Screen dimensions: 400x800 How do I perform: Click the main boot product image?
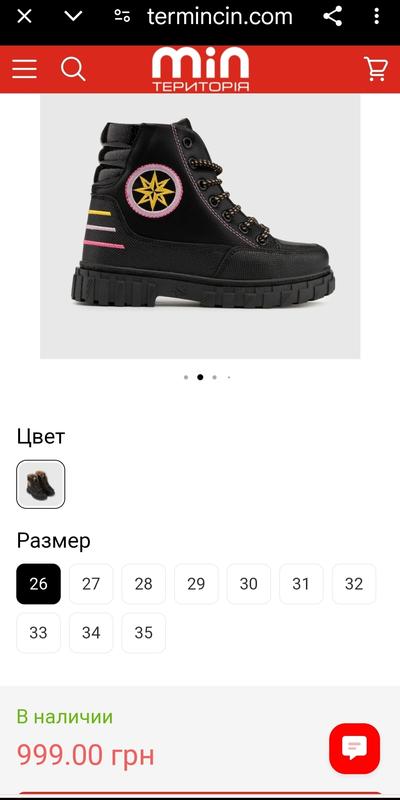pyautogui.click(x=200, y=227)
